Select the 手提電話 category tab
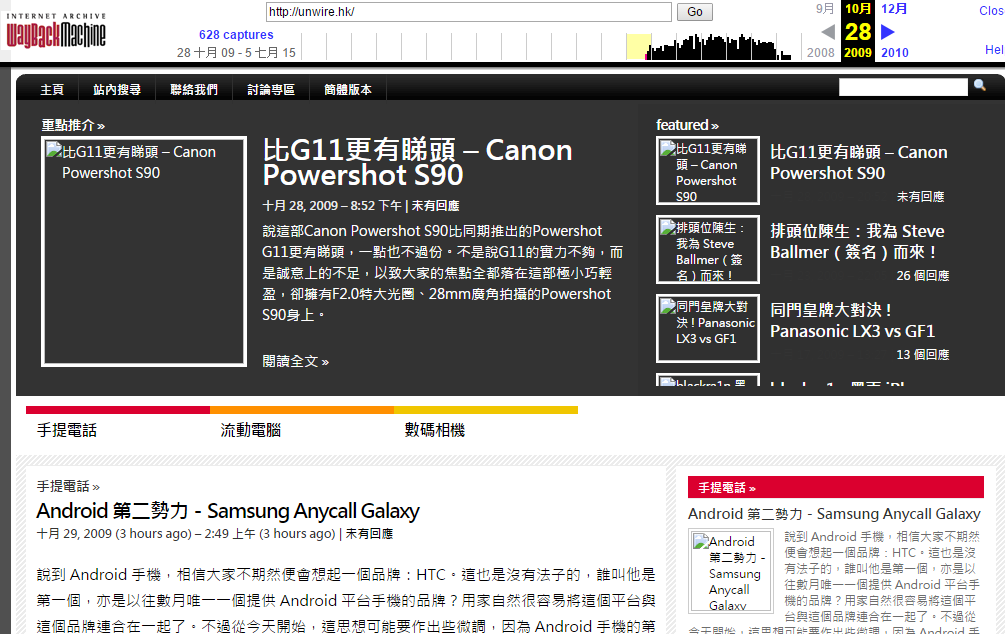The width and height of the screenshot is (1005, 634). point(67,431)
